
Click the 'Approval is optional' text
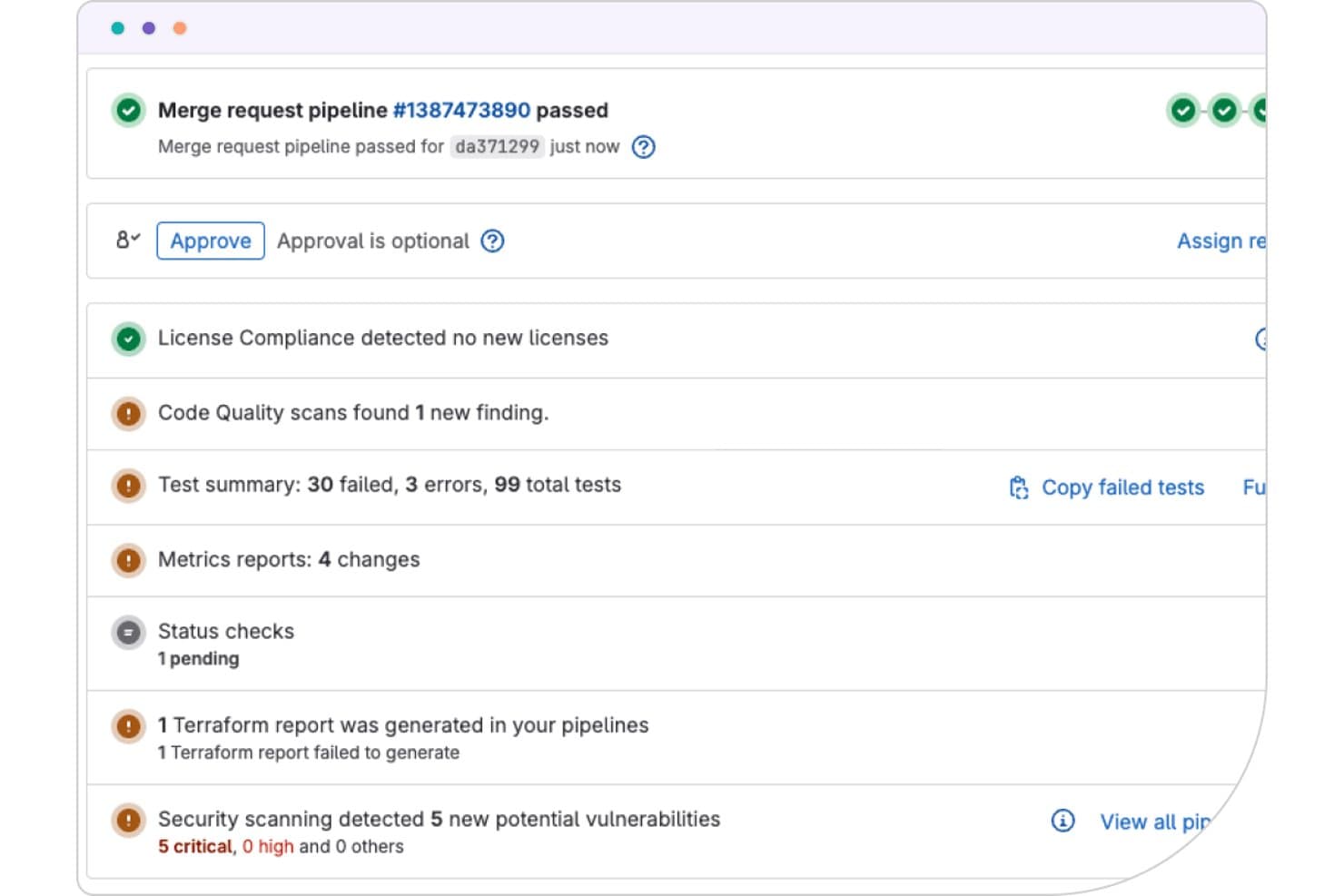373,241
